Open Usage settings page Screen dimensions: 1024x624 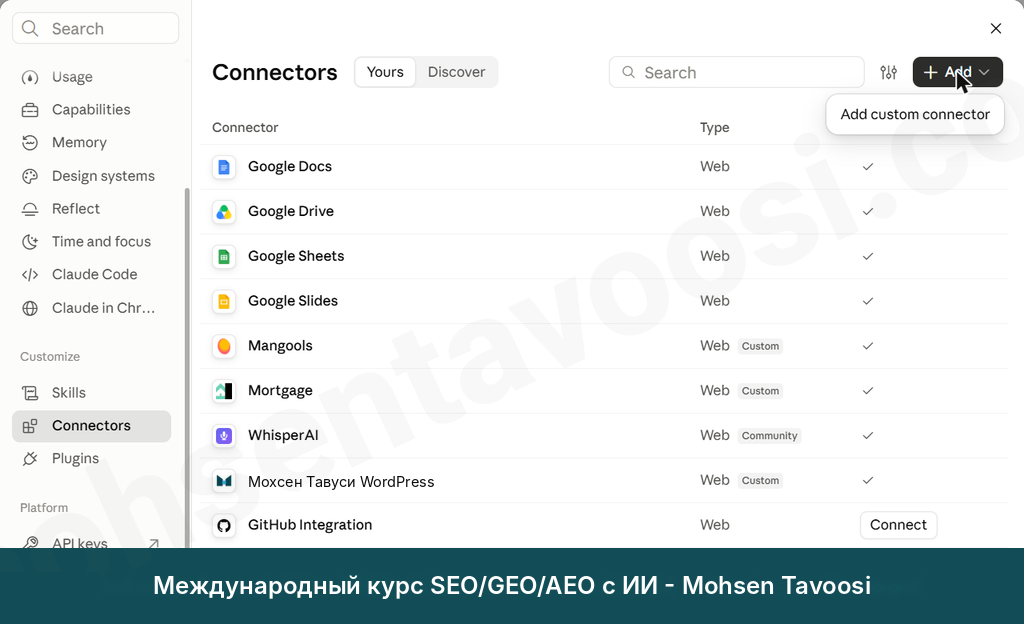click(x=91, y=77)
